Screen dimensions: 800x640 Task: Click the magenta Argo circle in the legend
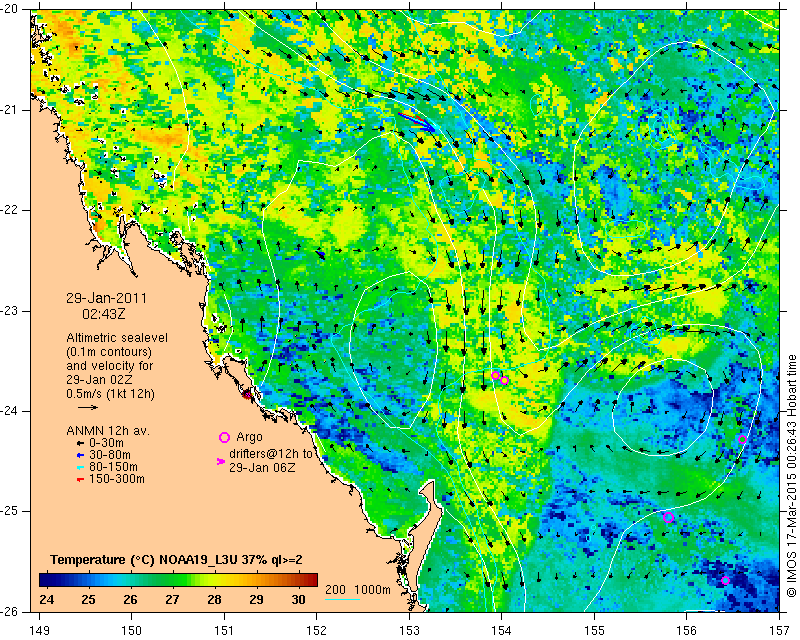point(224,437)
